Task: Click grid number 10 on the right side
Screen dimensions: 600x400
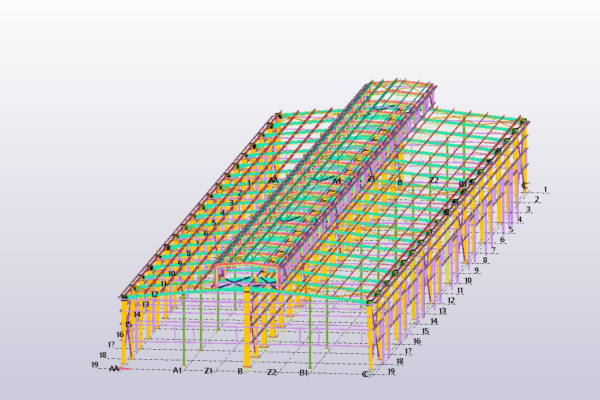Action: coord(468,281)
